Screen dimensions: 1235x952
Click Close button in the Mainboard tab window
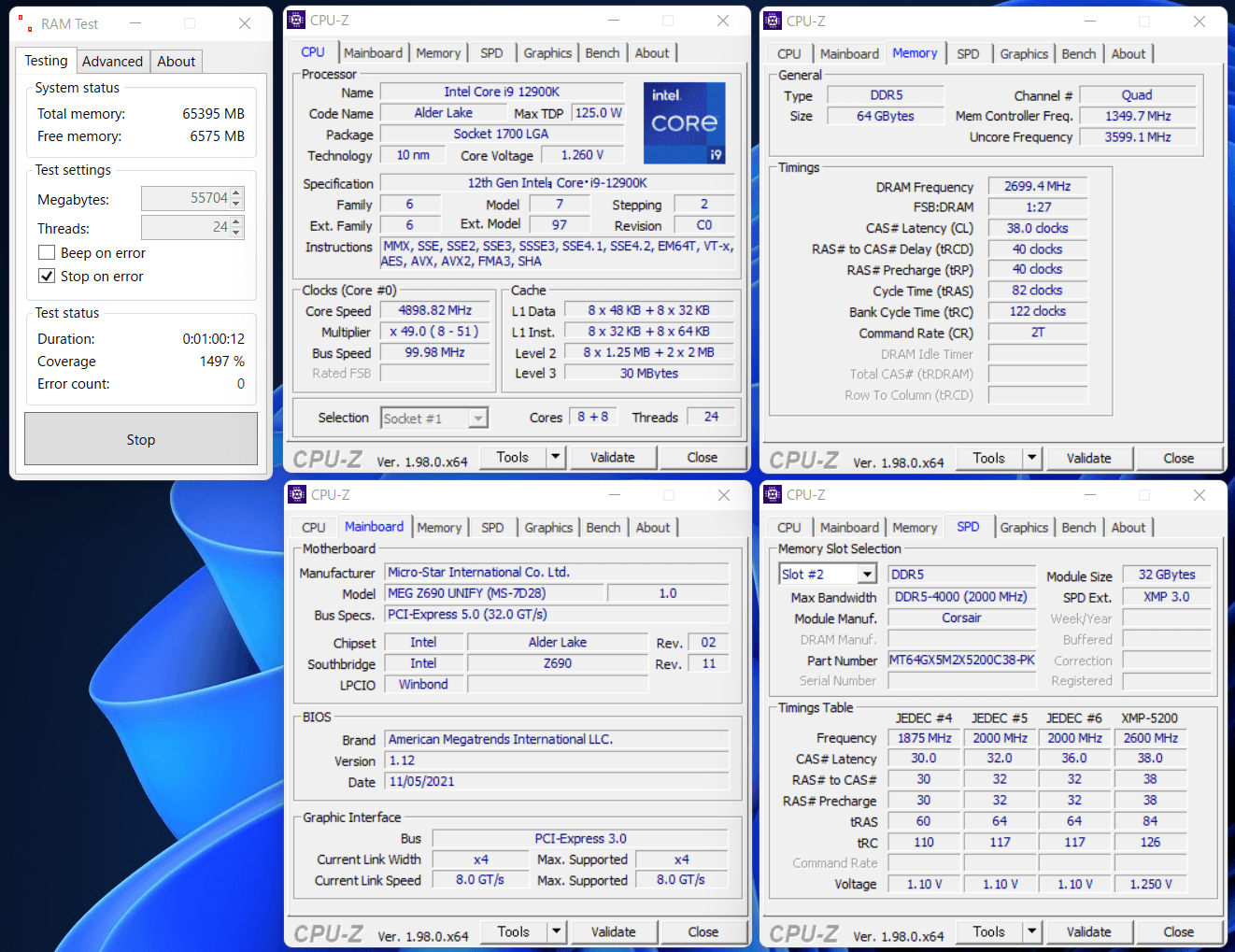(703, 931)
